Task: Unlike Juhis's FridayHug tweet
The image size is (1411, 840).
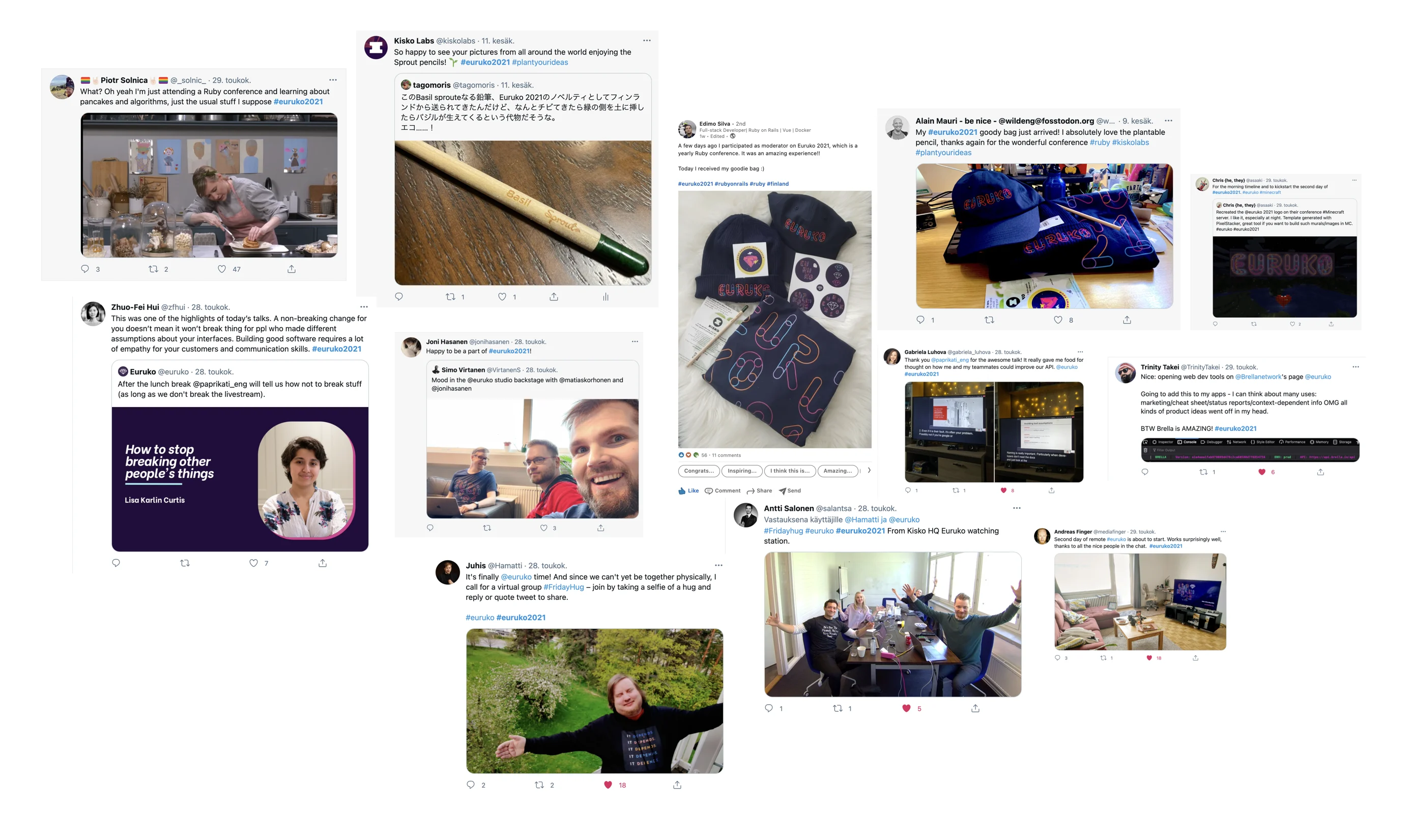Action: [x=608, y=785]
